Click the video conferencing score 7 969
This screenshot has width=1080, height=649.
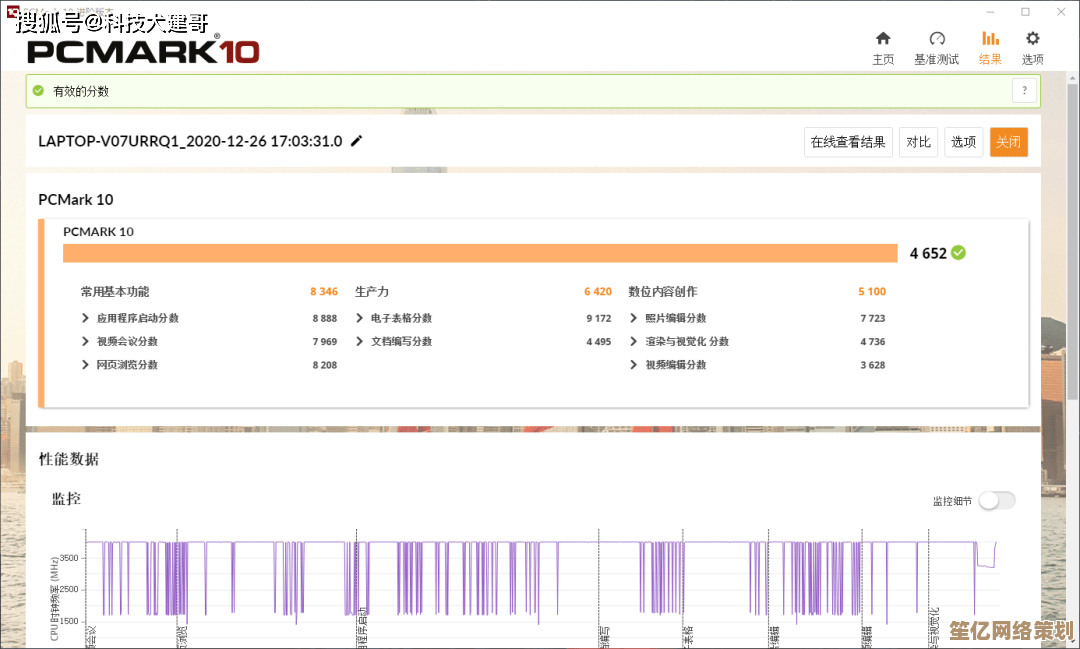click(324, 342)
